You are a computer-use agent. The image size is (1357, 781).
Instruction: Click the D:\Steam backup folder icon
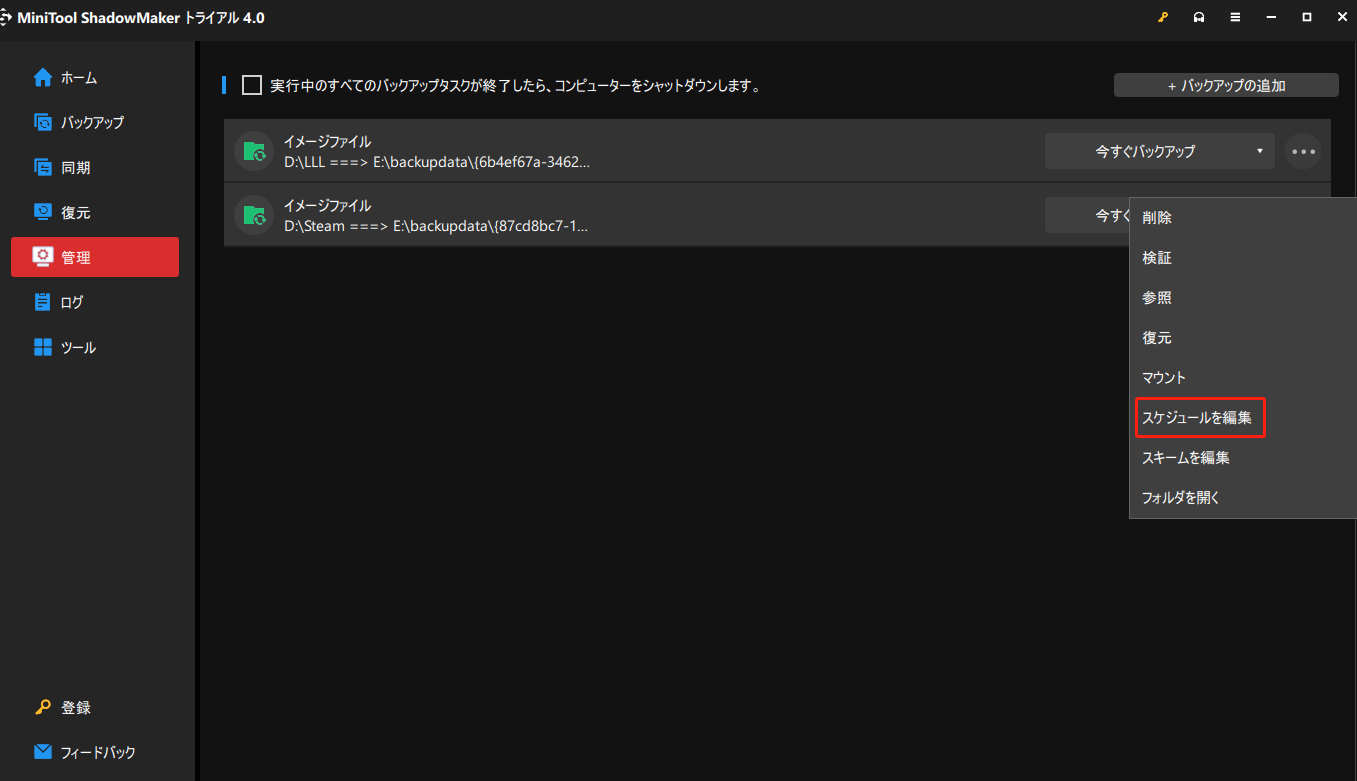coord(254,215)
